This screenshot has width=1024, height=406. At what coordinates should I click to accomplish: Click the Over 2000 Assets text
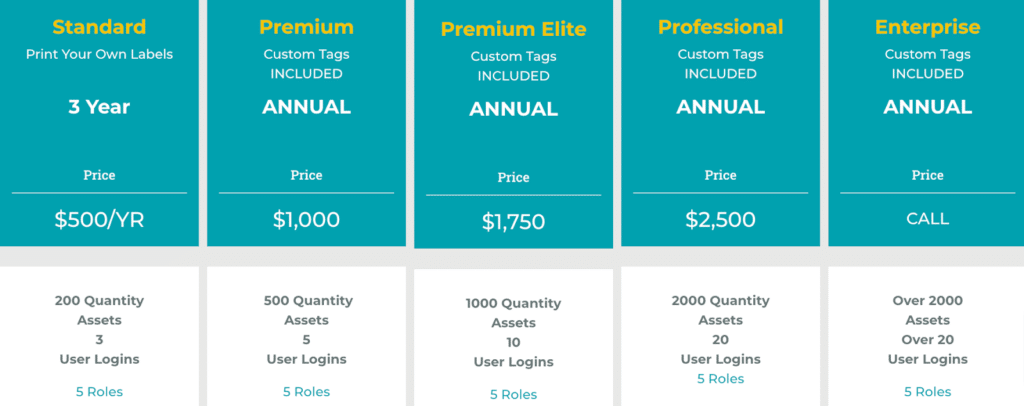[927, 310]
